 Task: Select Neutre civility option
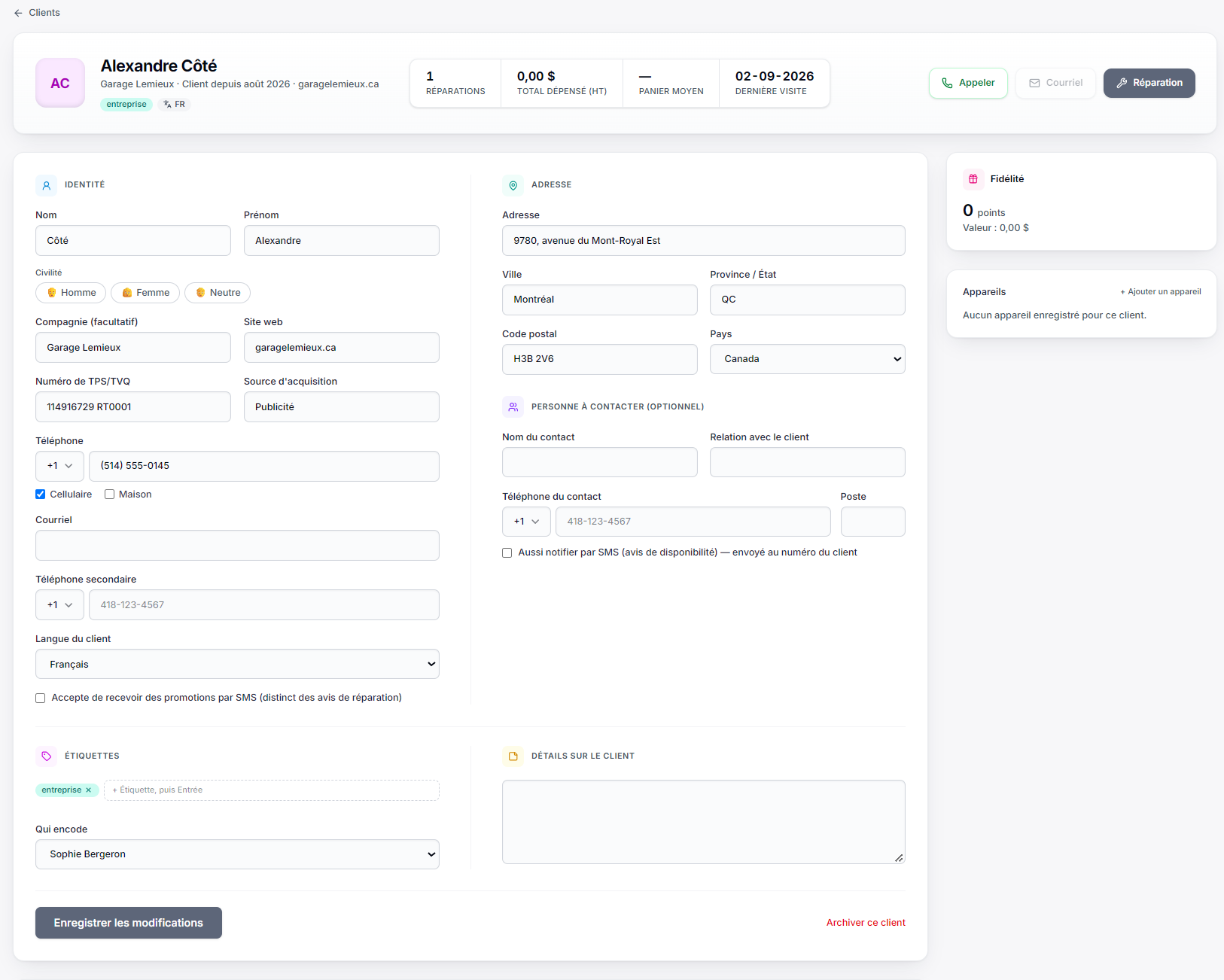point(218,293)
